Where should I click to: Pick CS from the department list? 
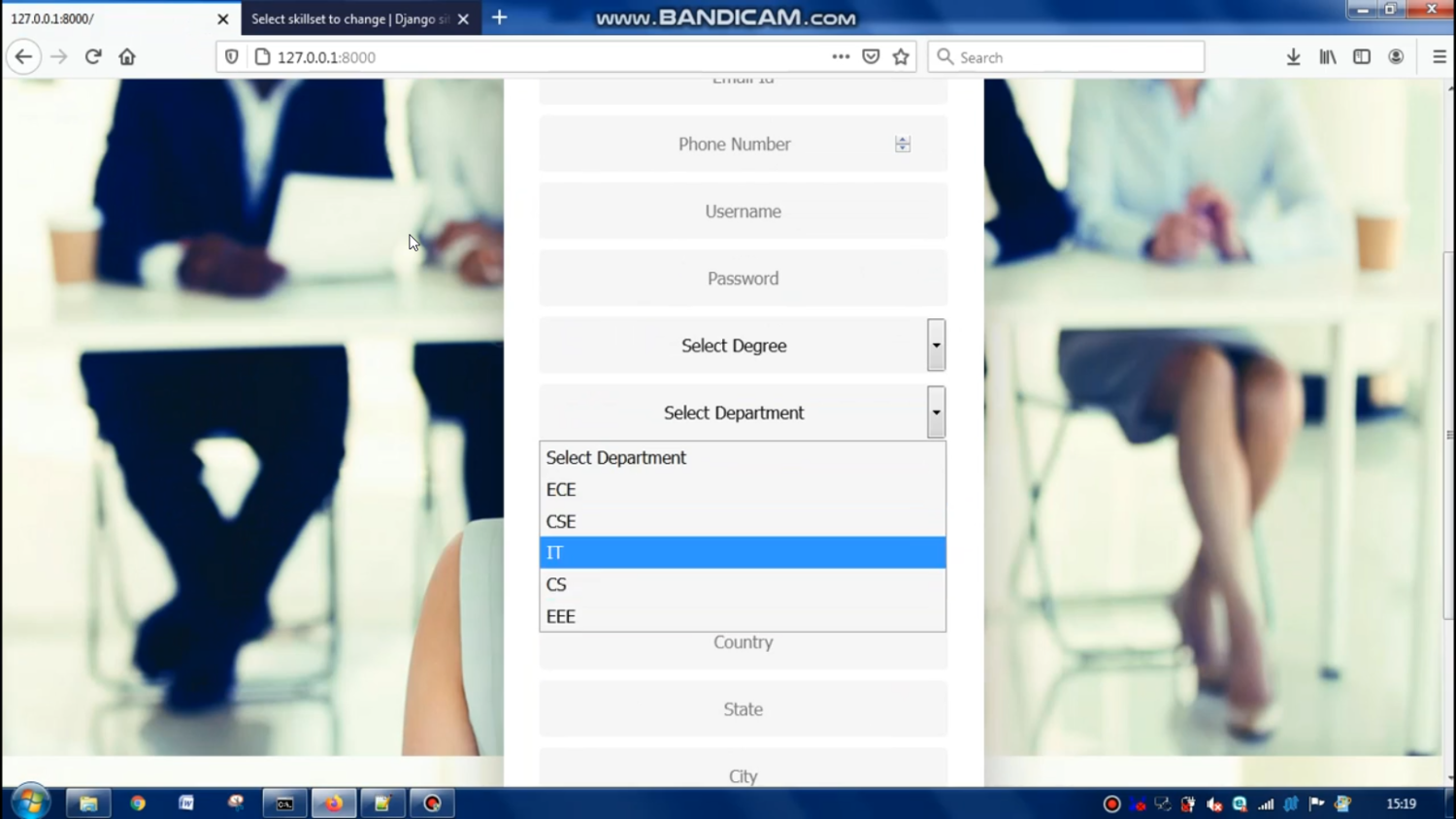[743, 584]
